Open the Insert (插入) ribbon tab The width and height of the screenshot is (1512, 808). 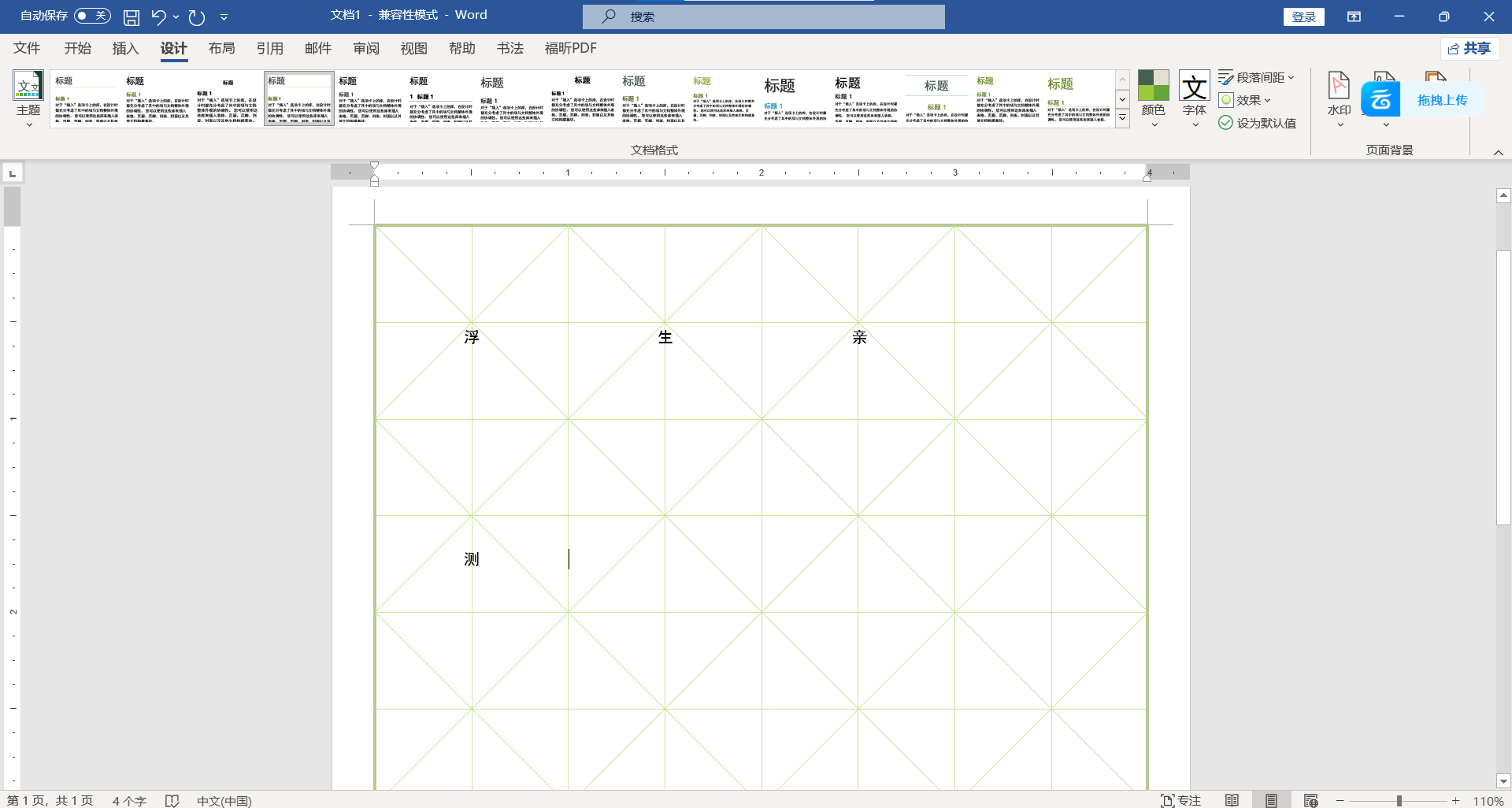coord(125,48)
